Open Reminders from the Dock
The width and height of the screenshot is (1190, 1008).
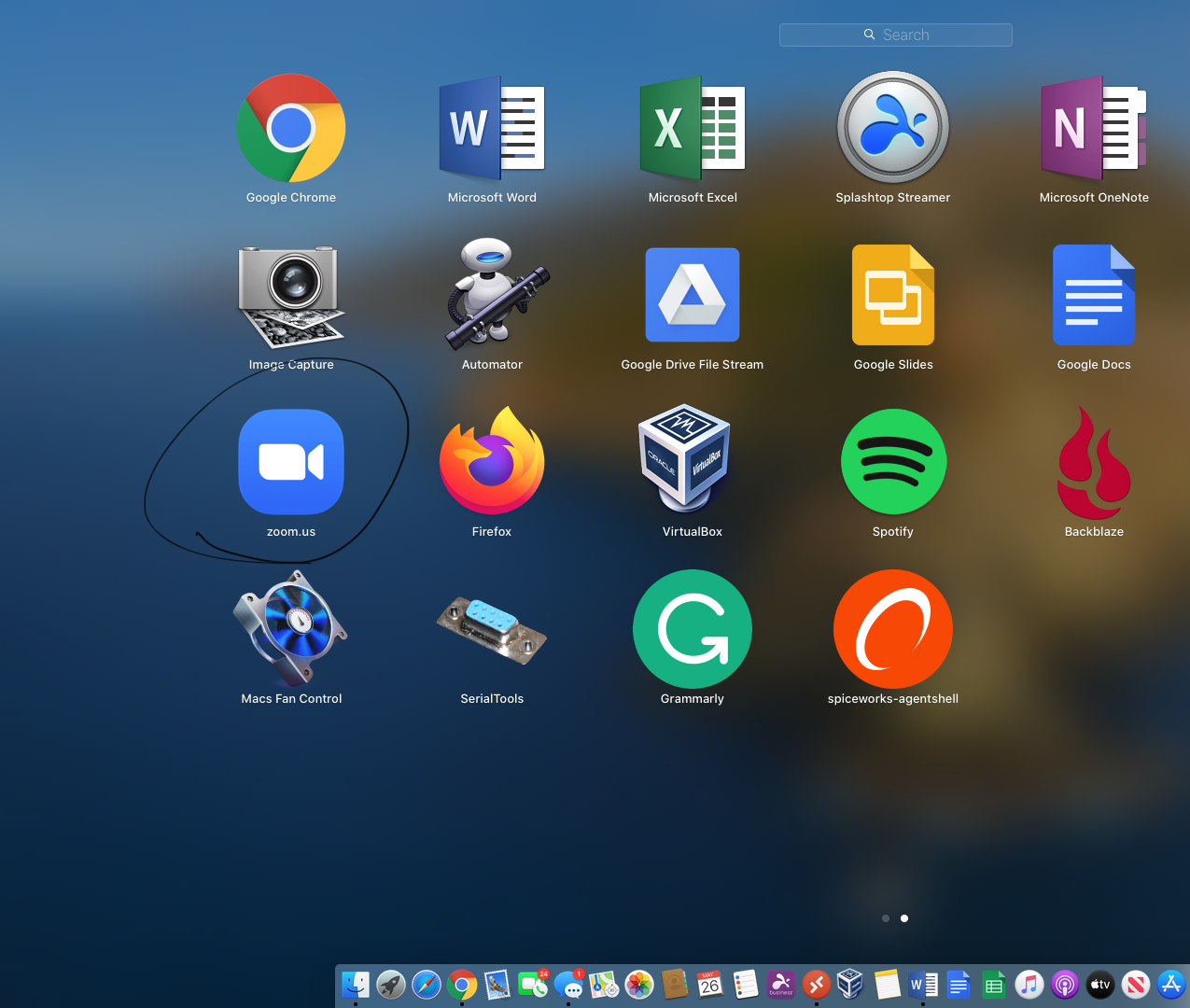(x=746, y=984)
